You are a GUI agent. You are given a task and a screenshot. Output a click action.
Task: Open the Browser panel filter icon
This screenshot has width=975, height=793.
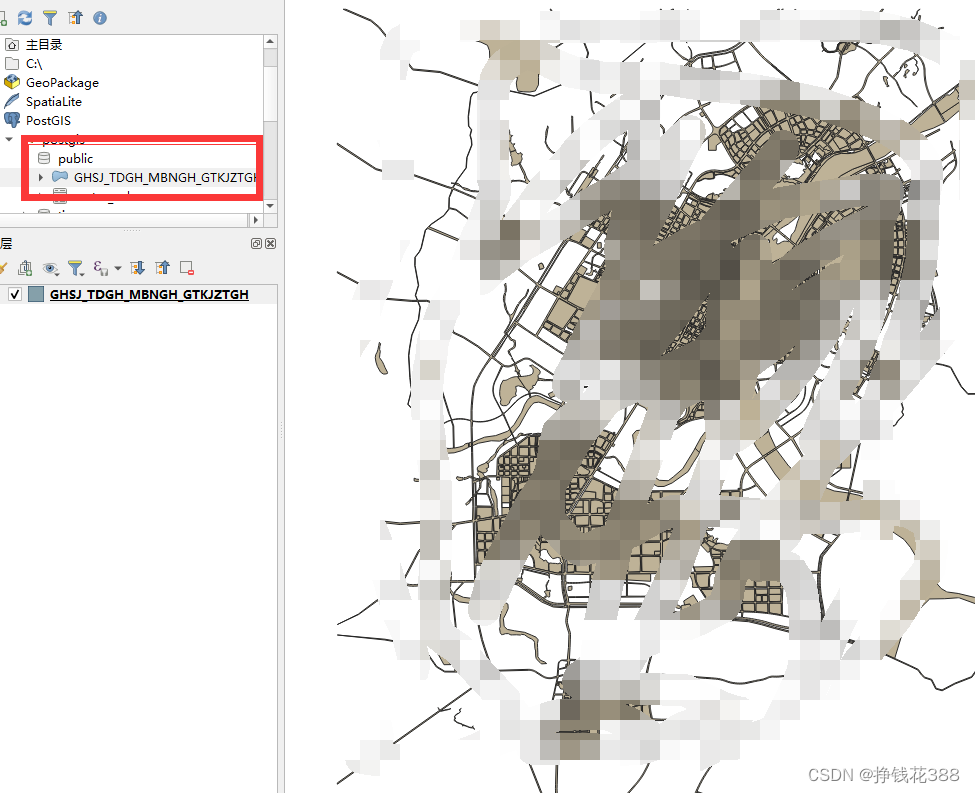[49, 17]
